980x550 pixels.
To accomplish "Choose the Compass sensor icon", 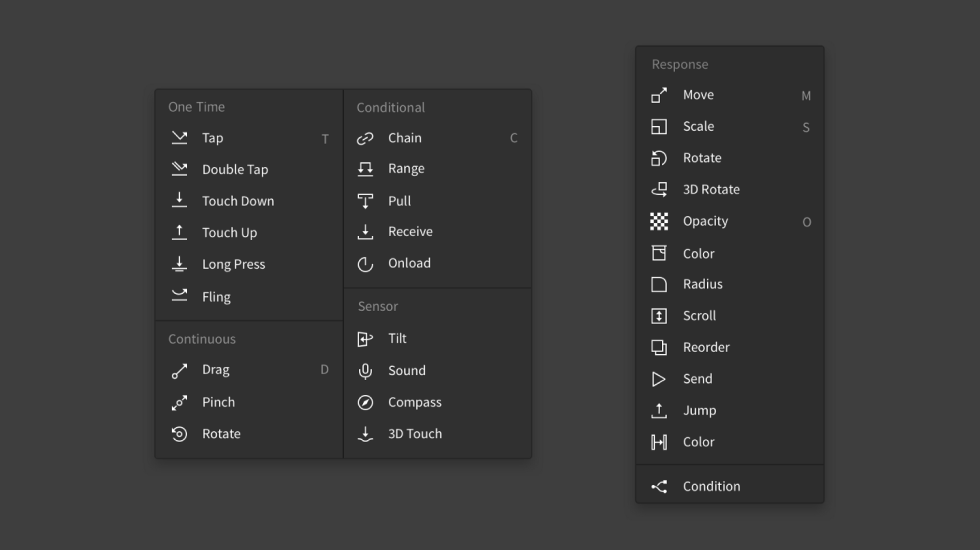I will [x=365, y=402].
